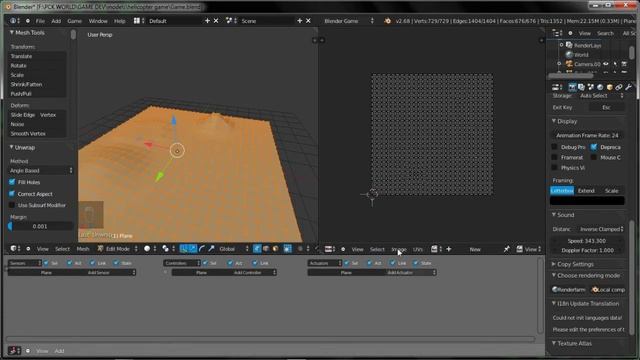
Task: Open the Inverse Clamped distance model dropdown
Action: [x=601, y=229]
